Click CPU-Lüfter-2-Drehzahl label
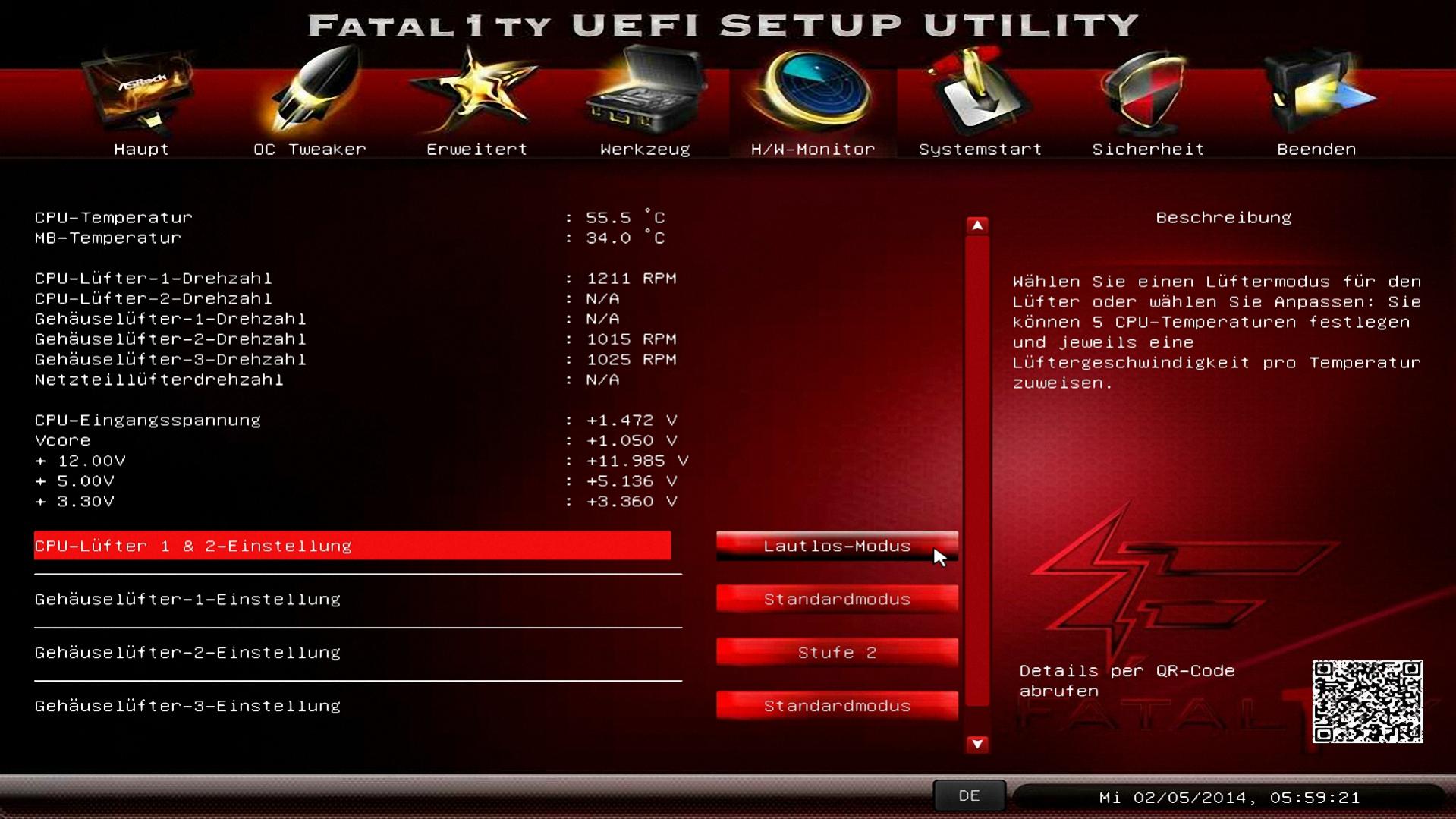This screenshot has width=1456, height=819. [153, 298]
